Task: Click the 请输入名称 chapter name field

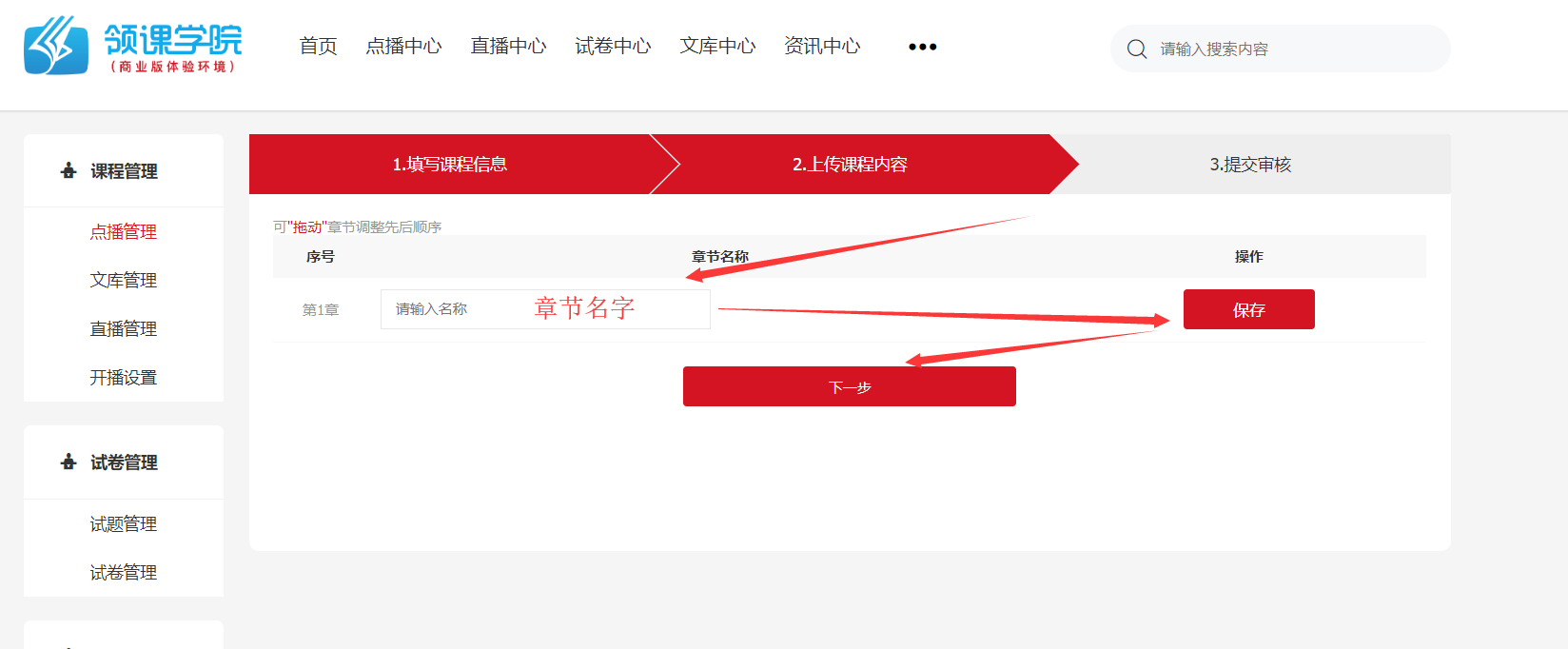Action: click(x=545, y=309)
